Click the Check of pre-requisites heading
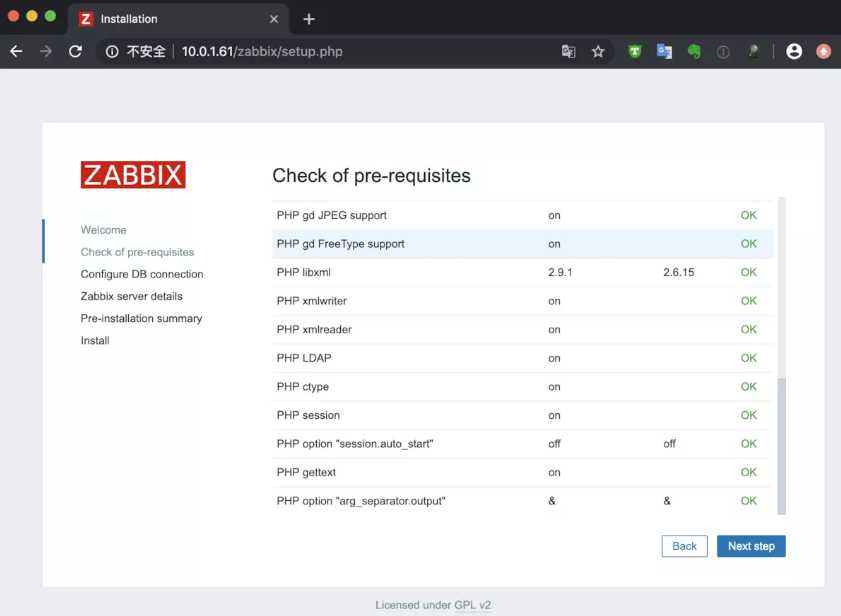 (x=371, y=176)
